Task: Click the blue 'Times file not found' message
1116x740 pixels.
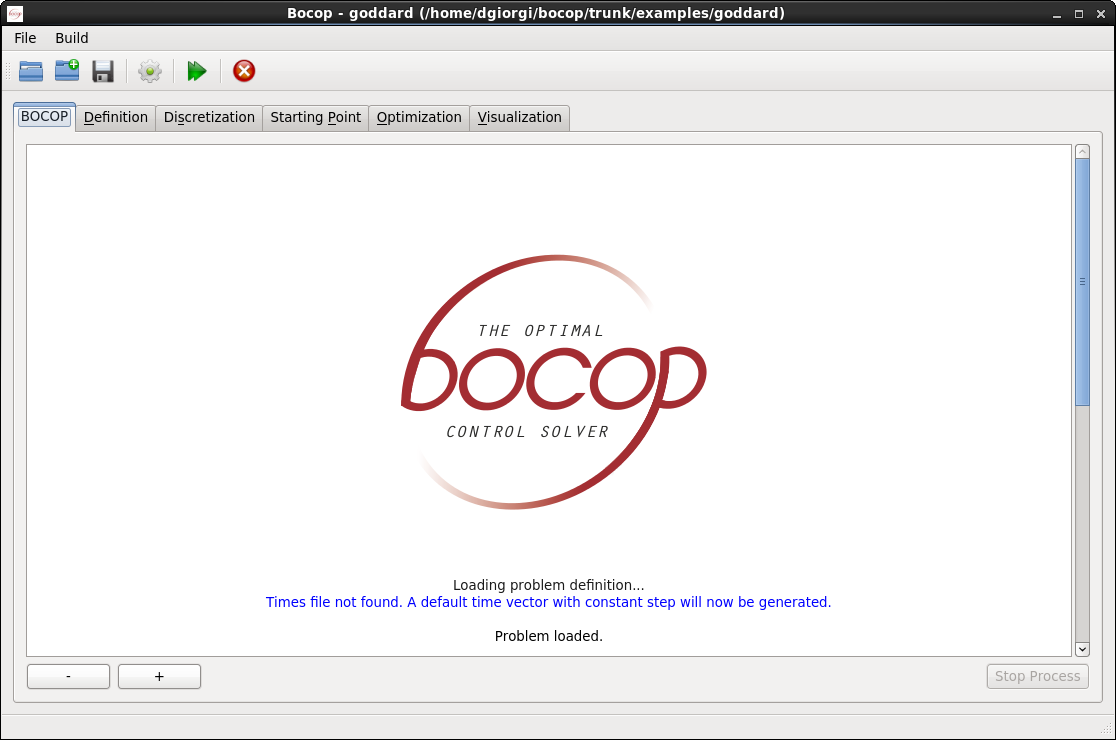Action: (x=549, y=602)
